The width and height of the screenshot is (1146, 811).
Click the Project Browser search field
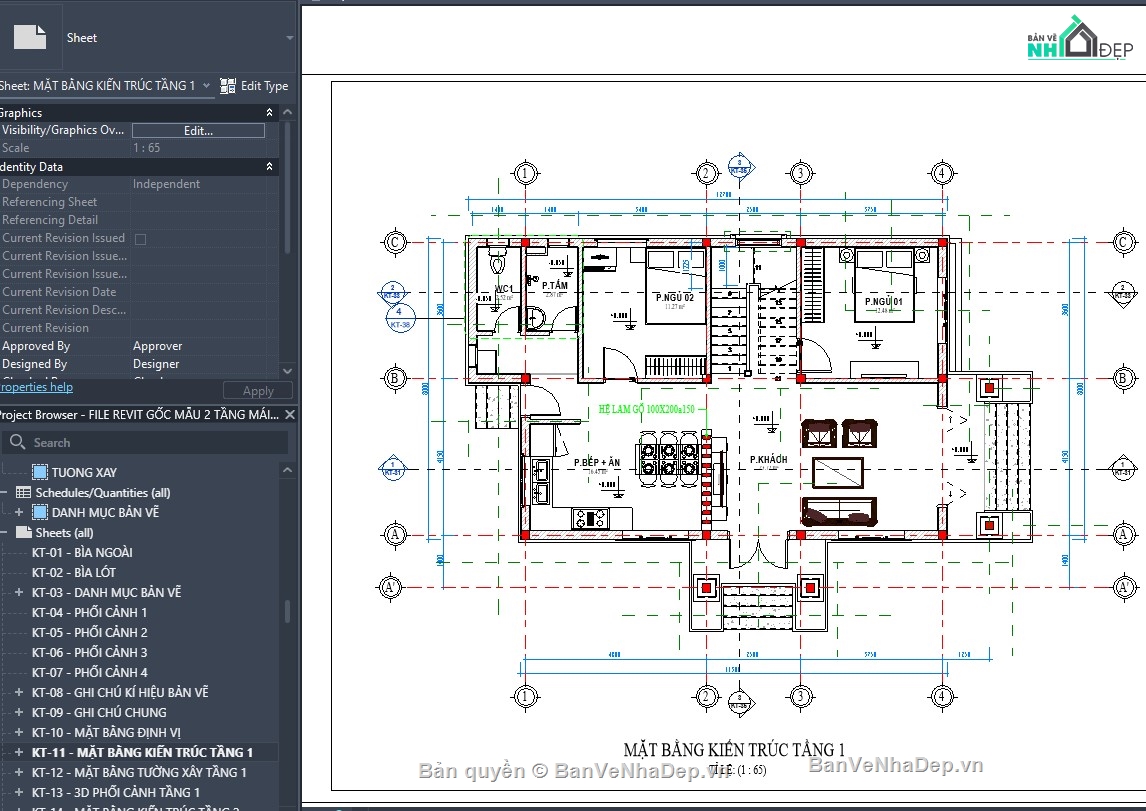click(x=146, y=443)
